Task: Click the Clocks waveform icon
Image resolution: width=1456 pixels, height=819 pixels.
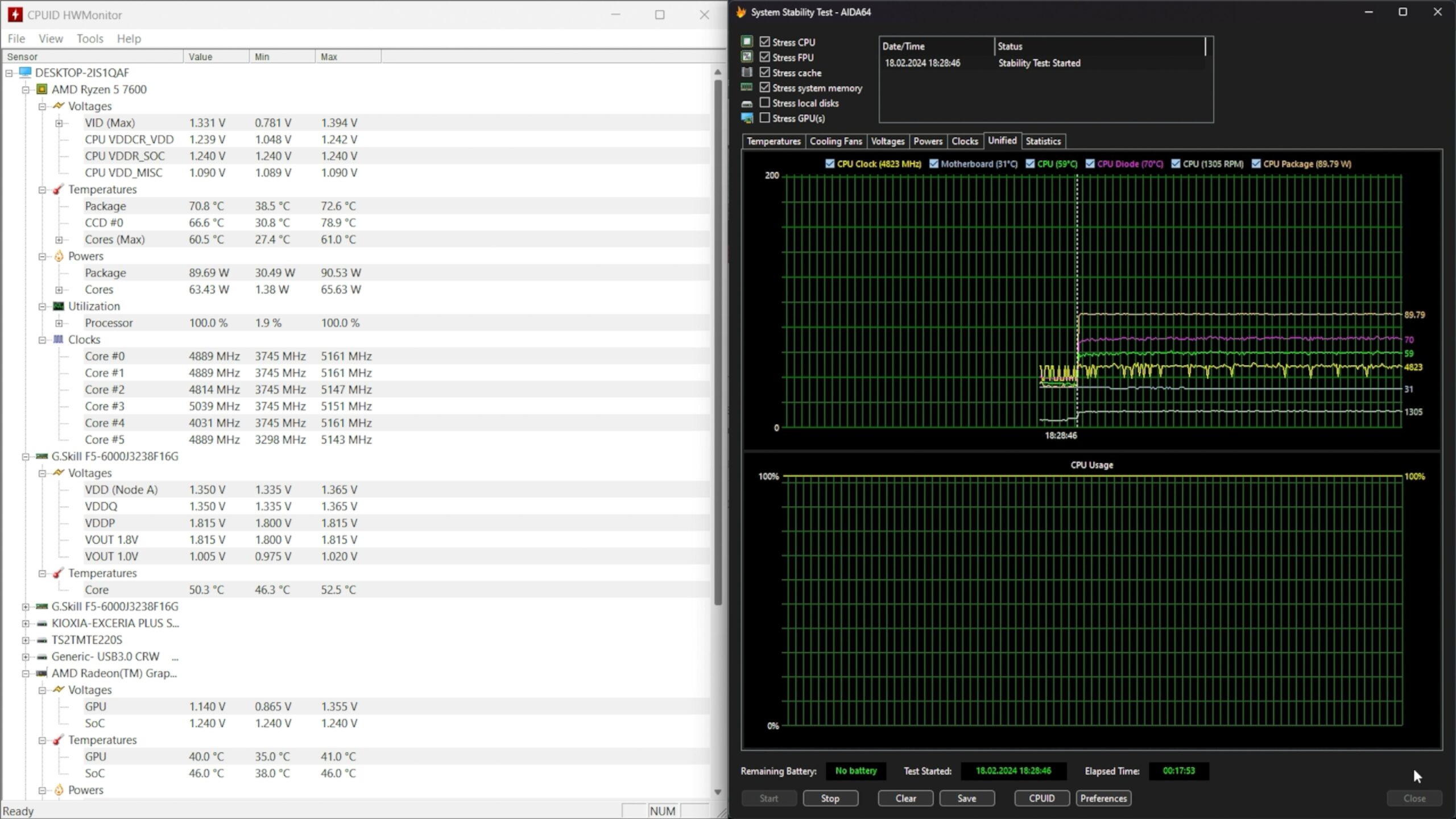Action: (x=58, y=340)
